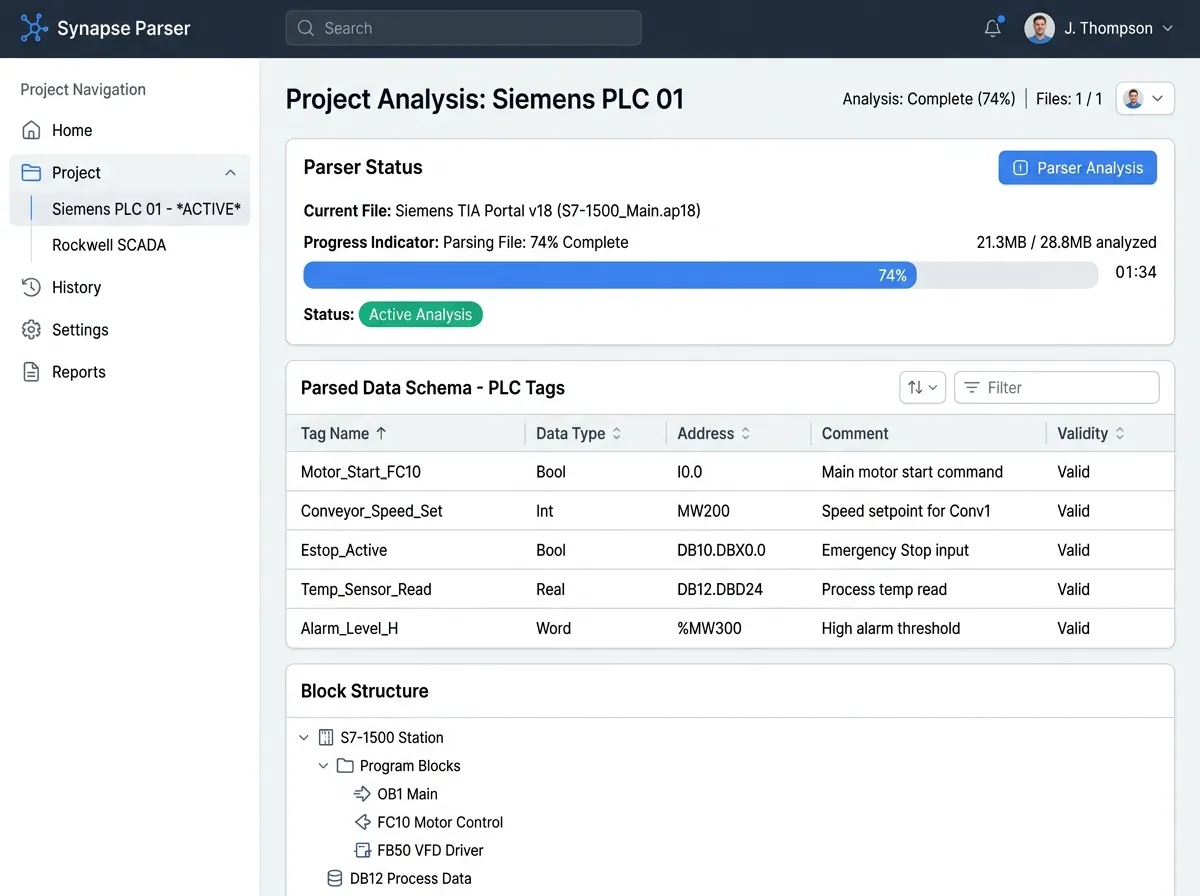Click address MW200 cell

703,511
